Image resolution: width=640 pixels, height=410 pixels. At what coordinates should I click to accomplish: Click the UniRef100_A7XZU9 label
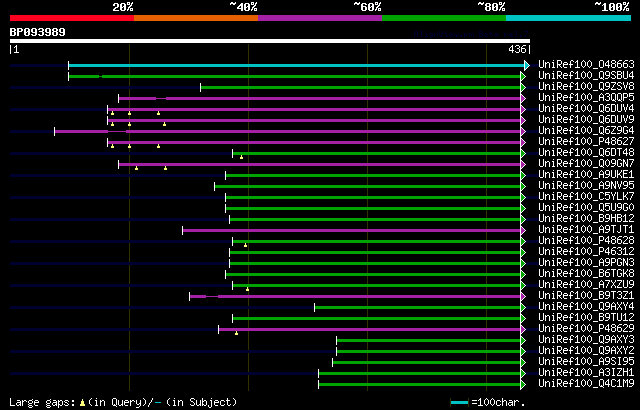[x=586, y=285]
